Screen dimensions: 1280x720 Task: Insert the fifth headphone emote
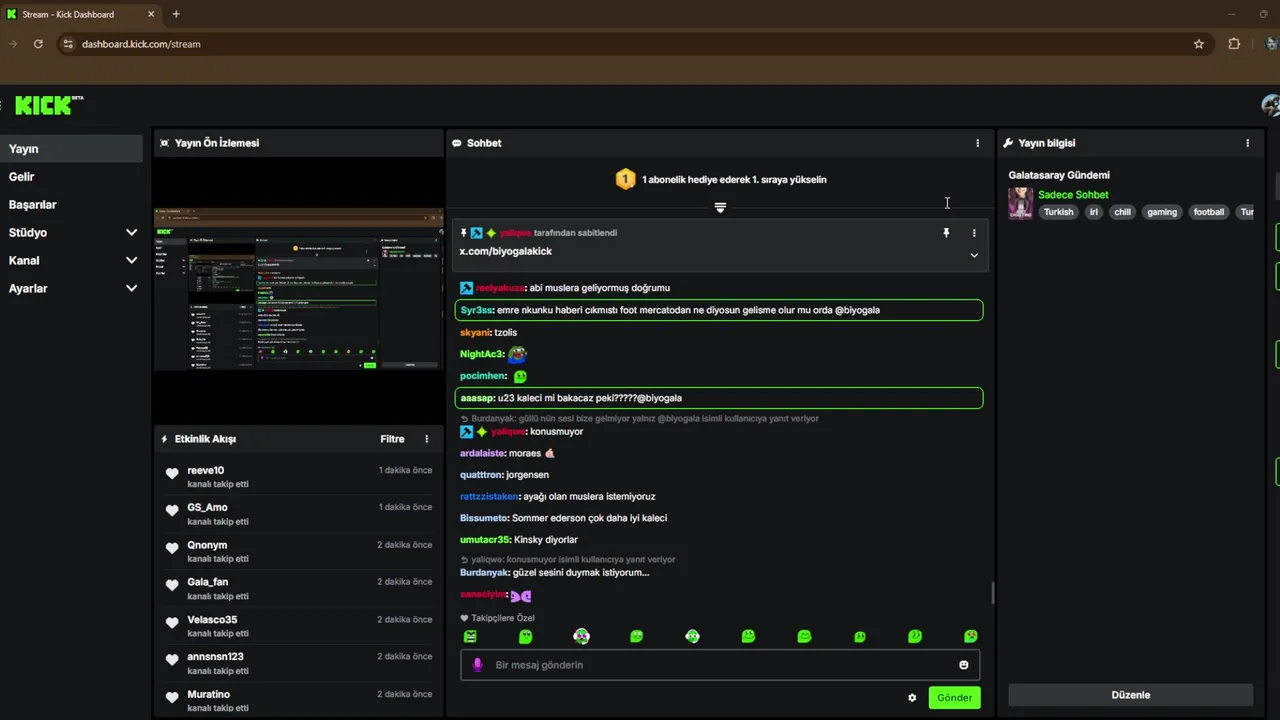[692, 636]
